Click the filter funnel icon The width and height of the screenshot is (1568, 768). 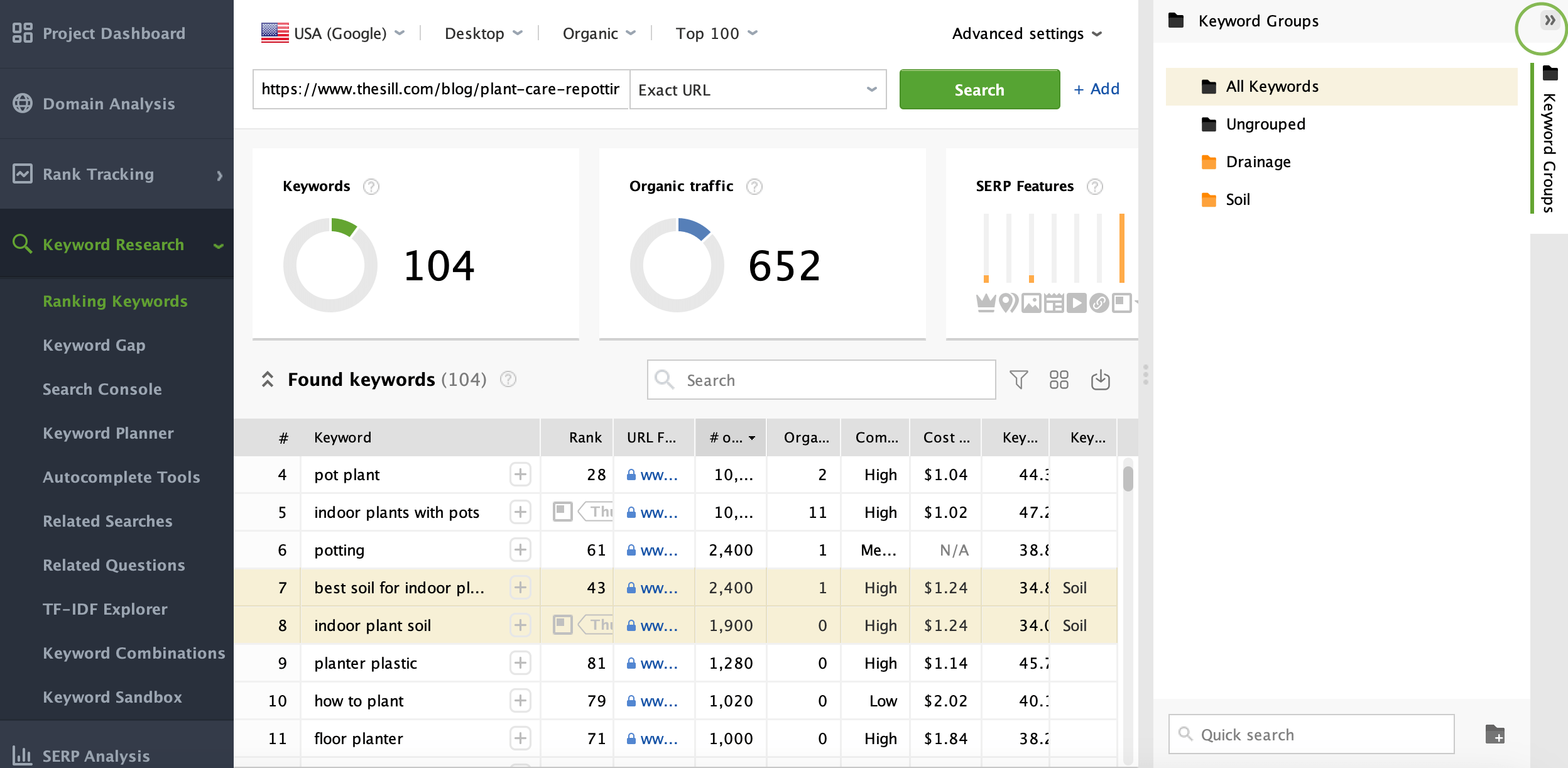click(x=1018, y=380)
